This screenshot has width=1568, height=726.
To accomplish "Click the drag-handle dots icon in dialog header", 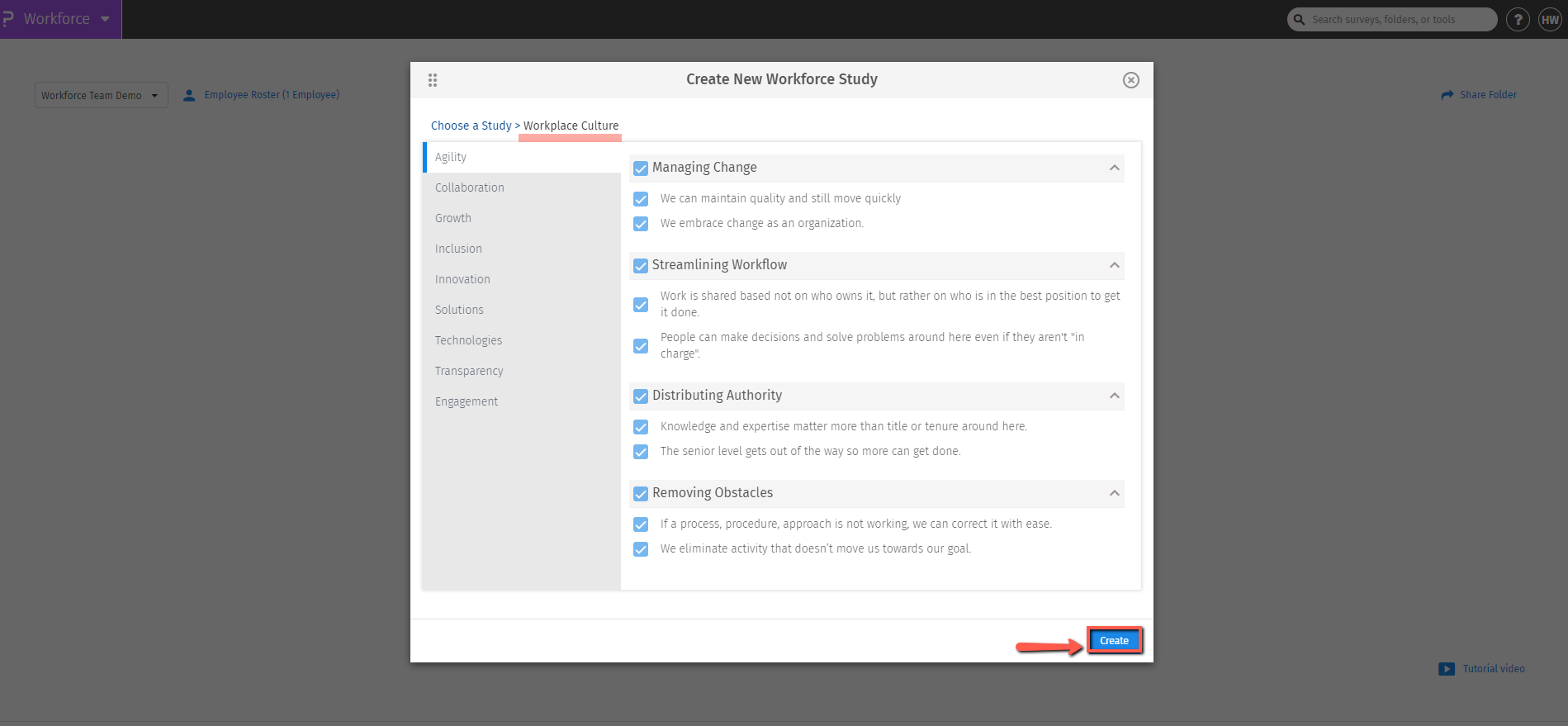I will [433, 80].
